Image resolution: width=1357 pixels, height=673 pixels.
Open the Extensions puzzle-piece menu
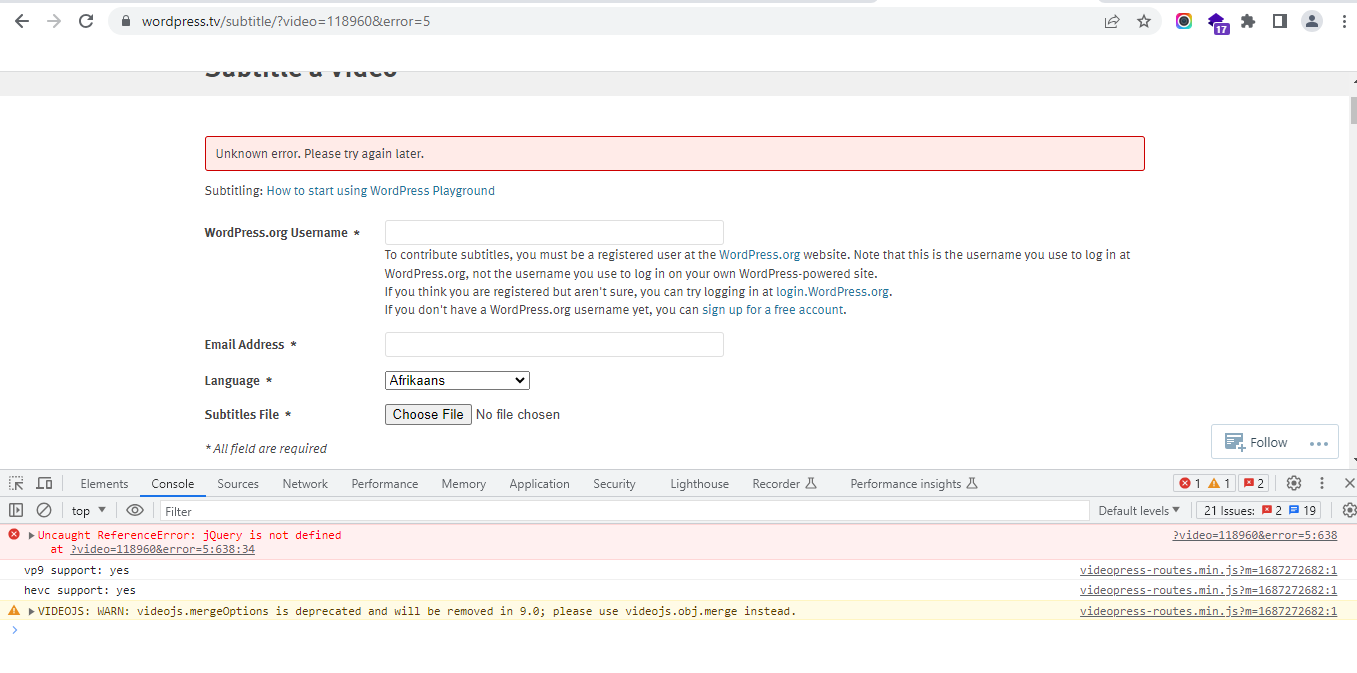[x=1248, y=21]
